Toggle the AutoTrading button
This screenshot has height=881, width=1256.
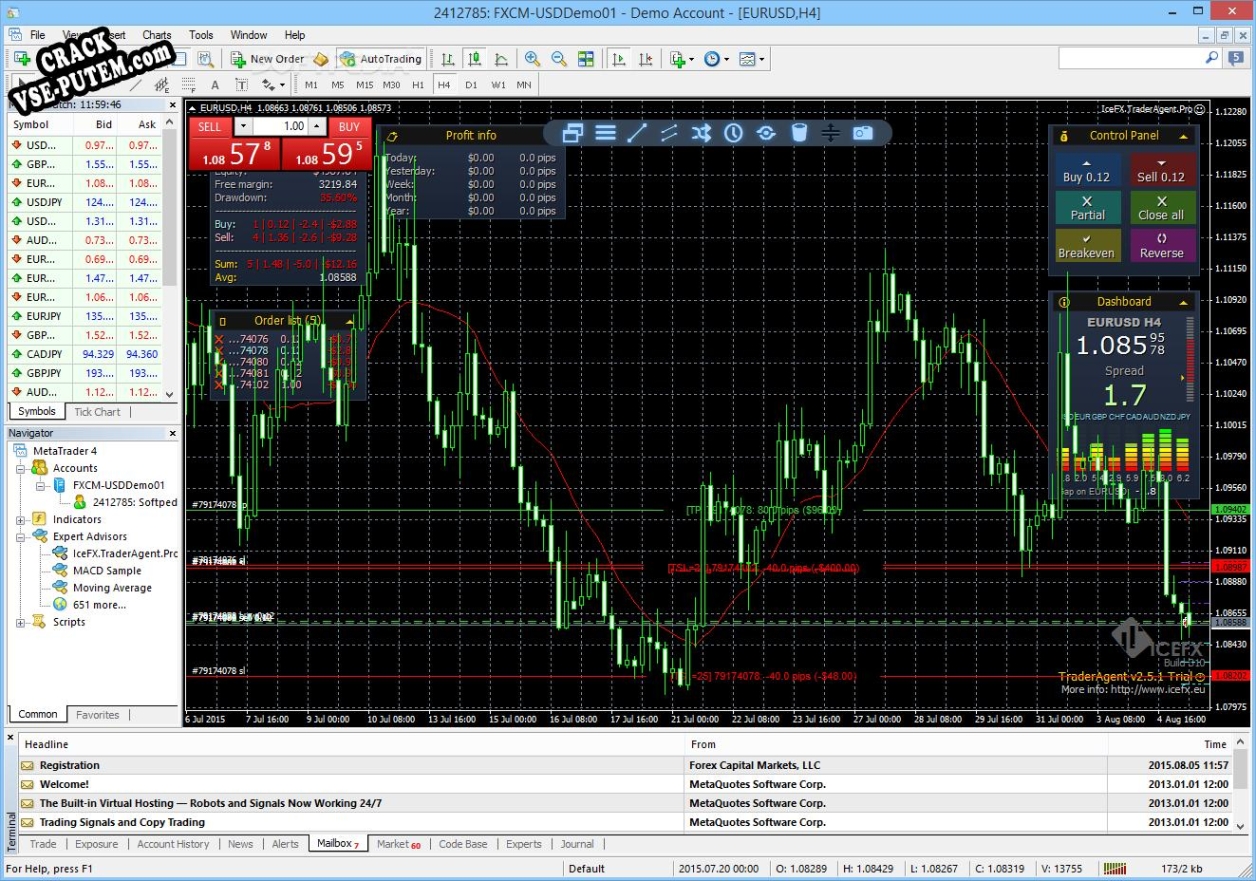[x=380, y=59]
